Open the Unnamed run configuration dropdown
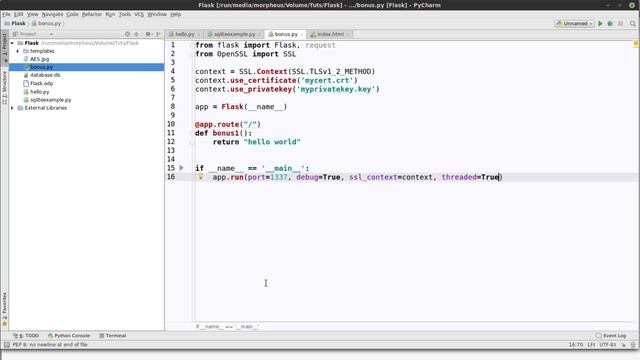The width and height of the screenshot is (640, 360). (574, 24)
